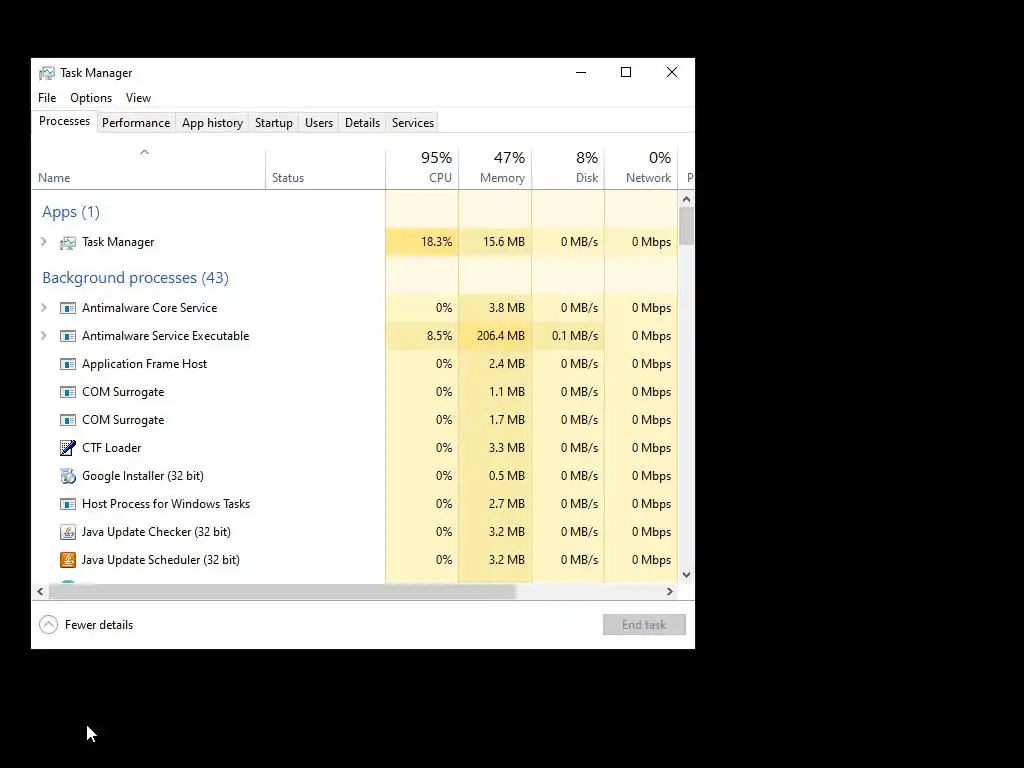Click the icon of the COM Surrogate row using 1.7 MB
Viewport: 1024px width, 768px height.
pyautogui.click(x=68, y=420)
